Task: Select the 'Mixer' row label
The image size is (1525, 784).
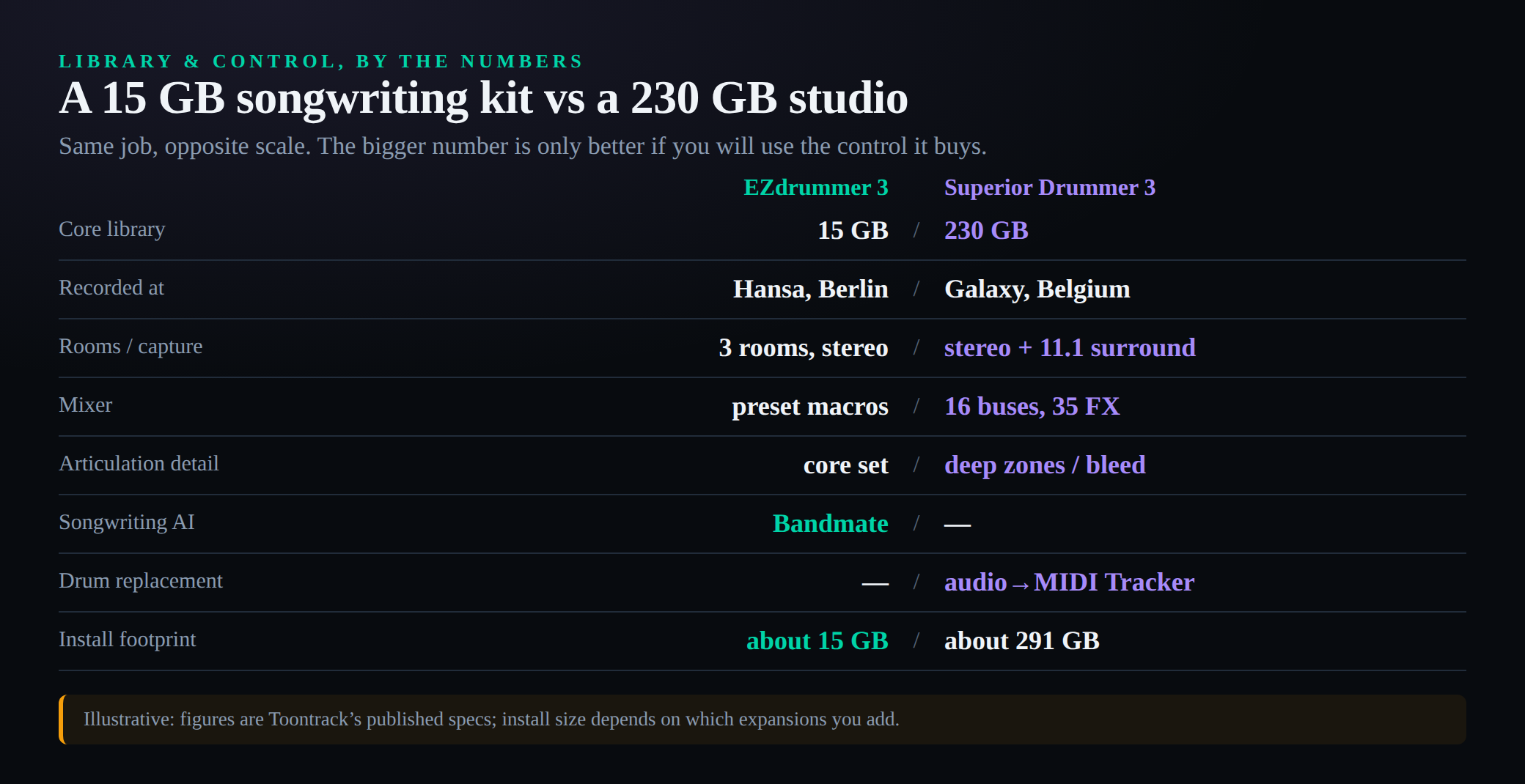Action: point(86,405)
